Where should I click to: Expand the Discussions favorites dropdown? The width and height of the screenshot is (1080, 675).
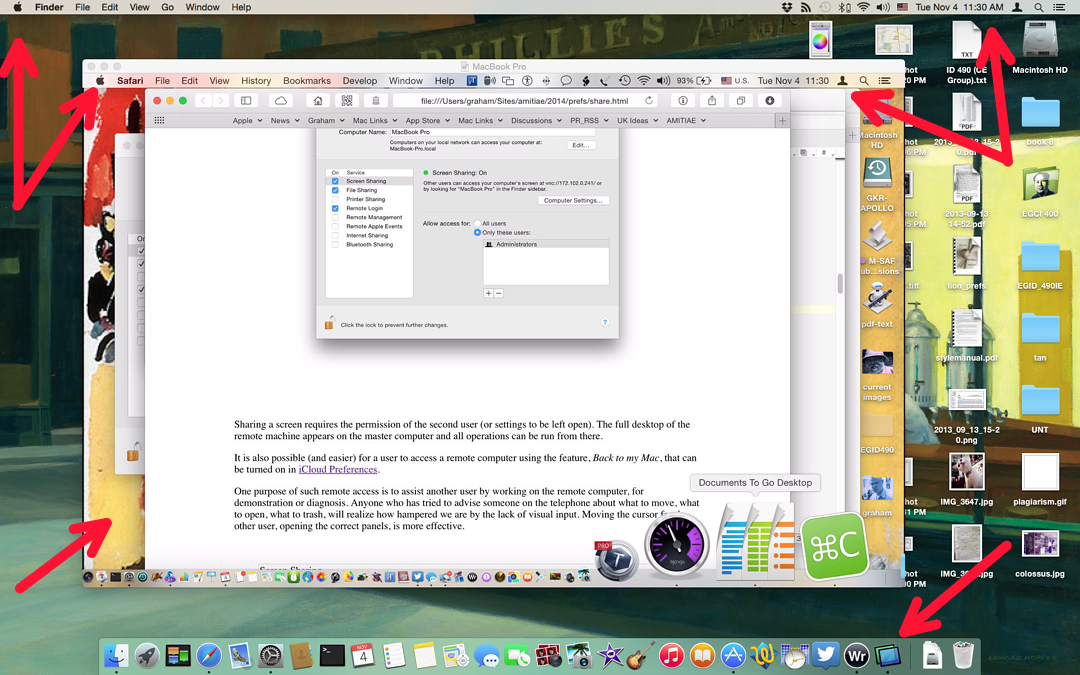coord(536,121)
